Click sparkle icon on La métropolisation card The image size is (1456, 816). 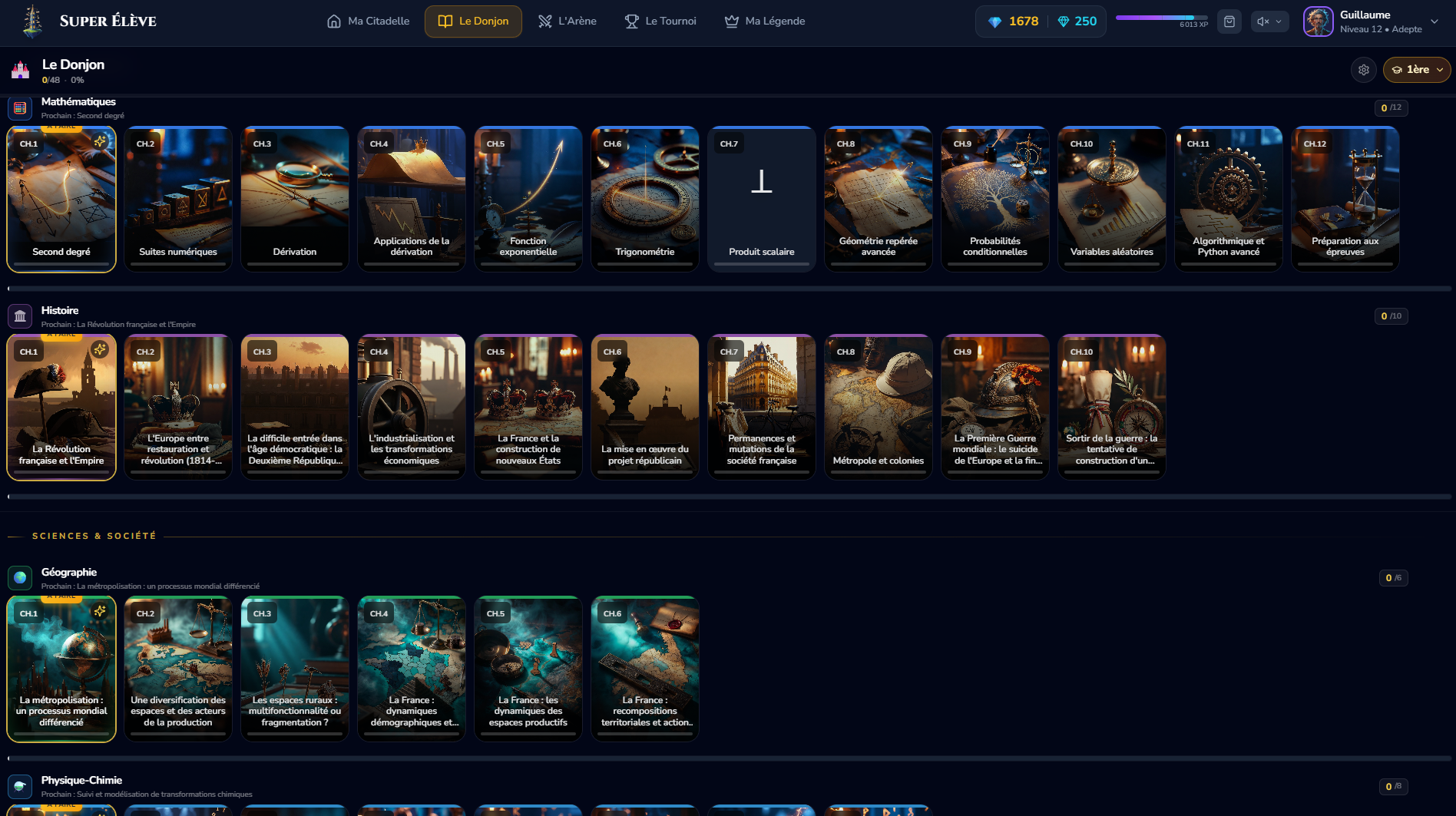100,611
